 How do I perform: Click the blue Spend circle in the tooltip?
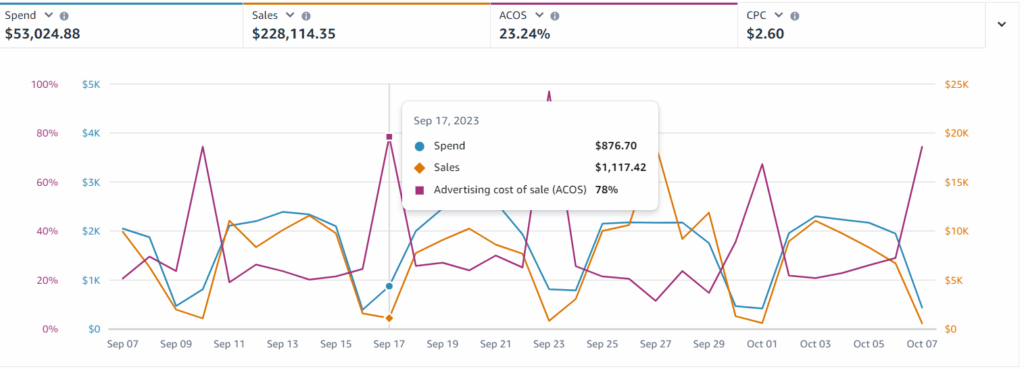(419, 146)
